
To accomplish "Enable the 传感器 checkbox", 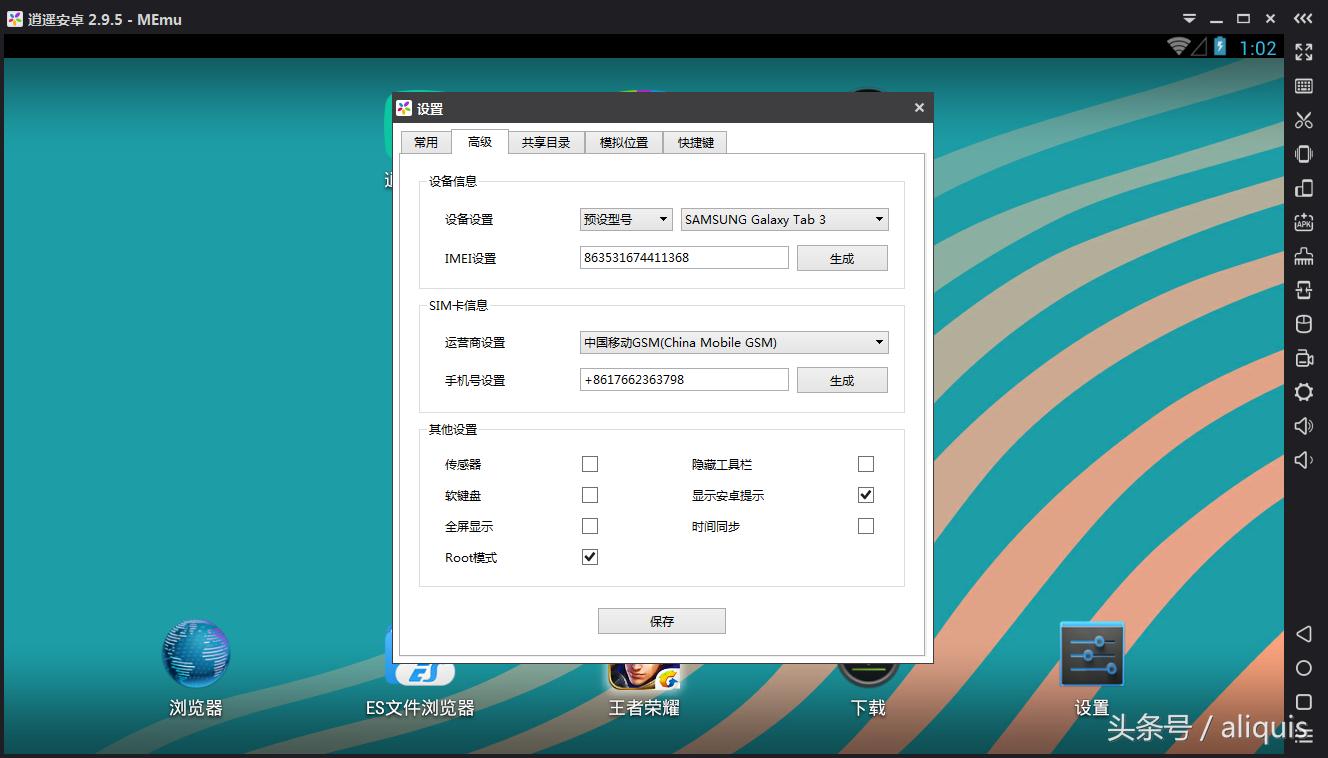I will pyautogui.click(x=589, y=463).
